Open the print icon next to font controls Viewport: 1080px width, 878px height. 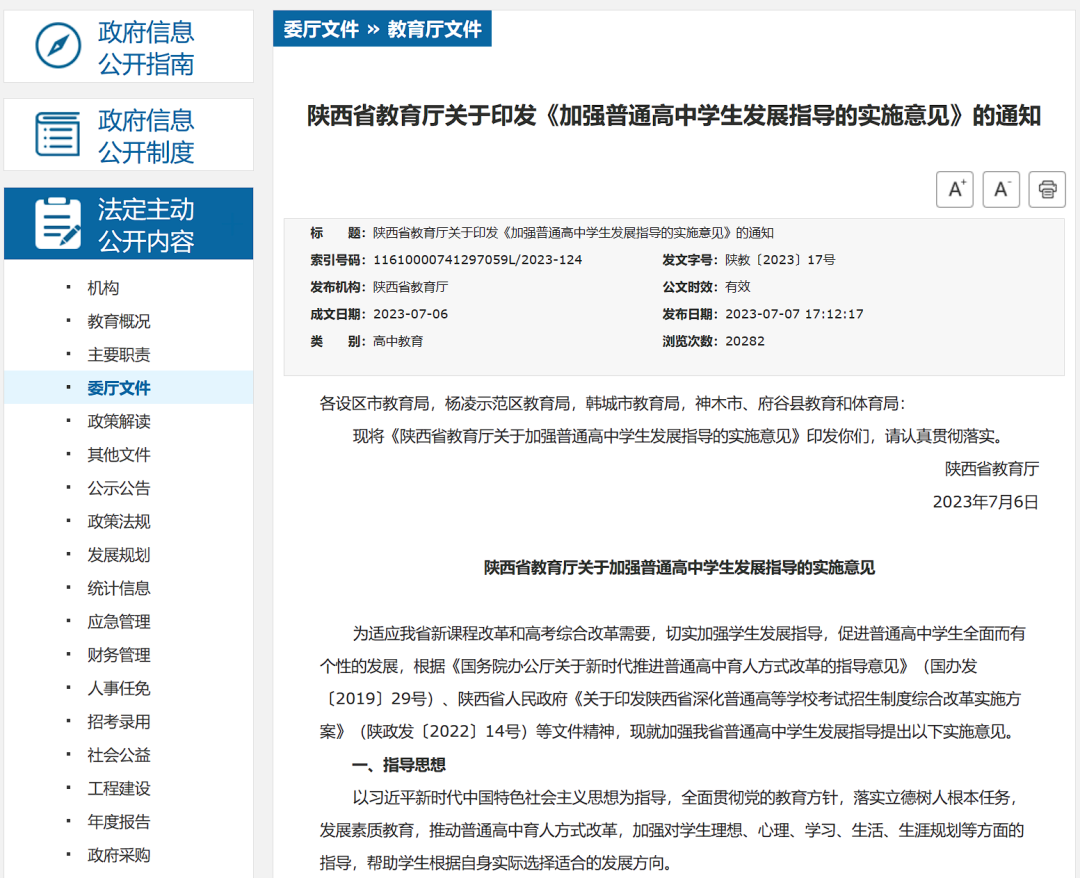1047,189
